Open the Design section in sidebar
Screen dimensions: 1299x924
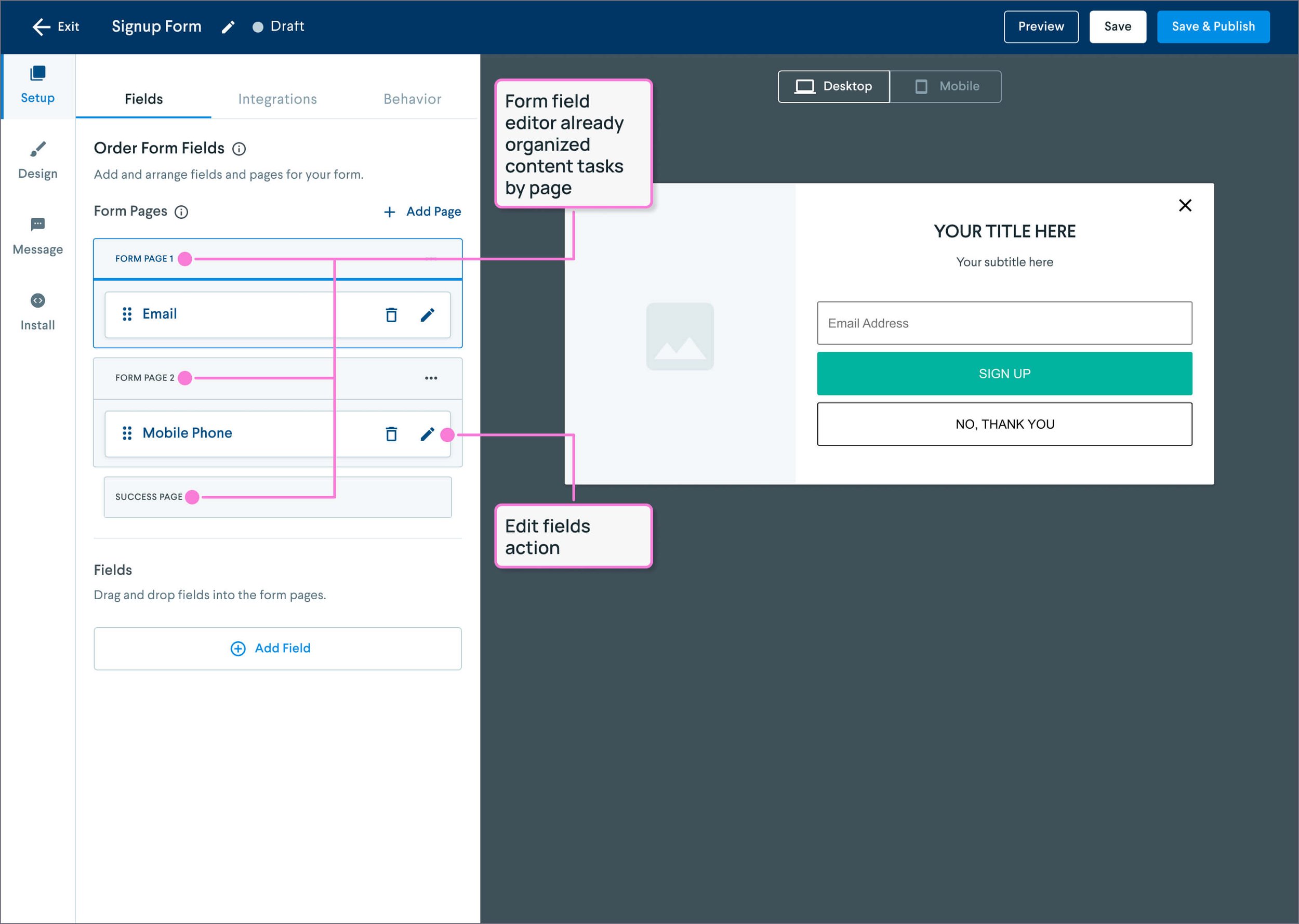click(x=37, y=161)
